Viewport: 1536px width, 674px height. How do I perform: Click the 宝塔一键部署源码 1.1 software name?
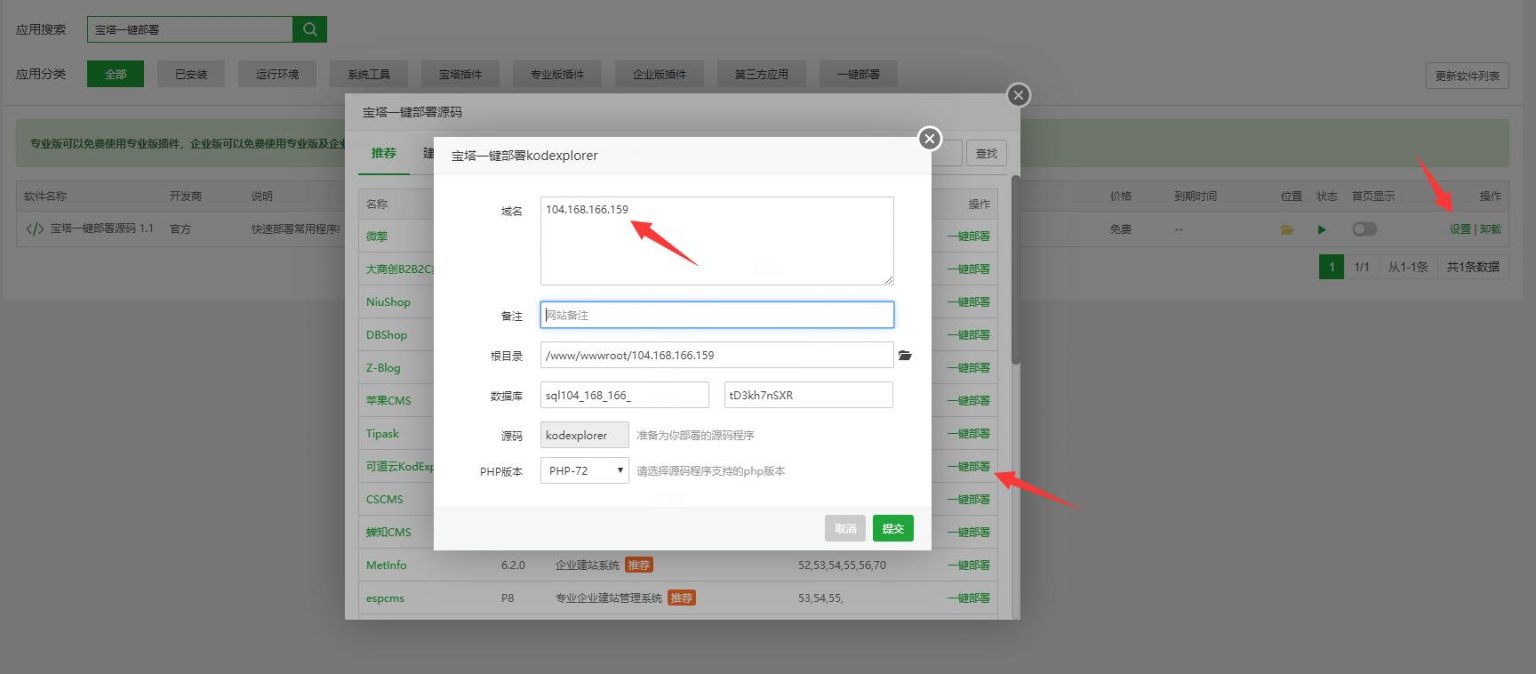tap(102, 229)
